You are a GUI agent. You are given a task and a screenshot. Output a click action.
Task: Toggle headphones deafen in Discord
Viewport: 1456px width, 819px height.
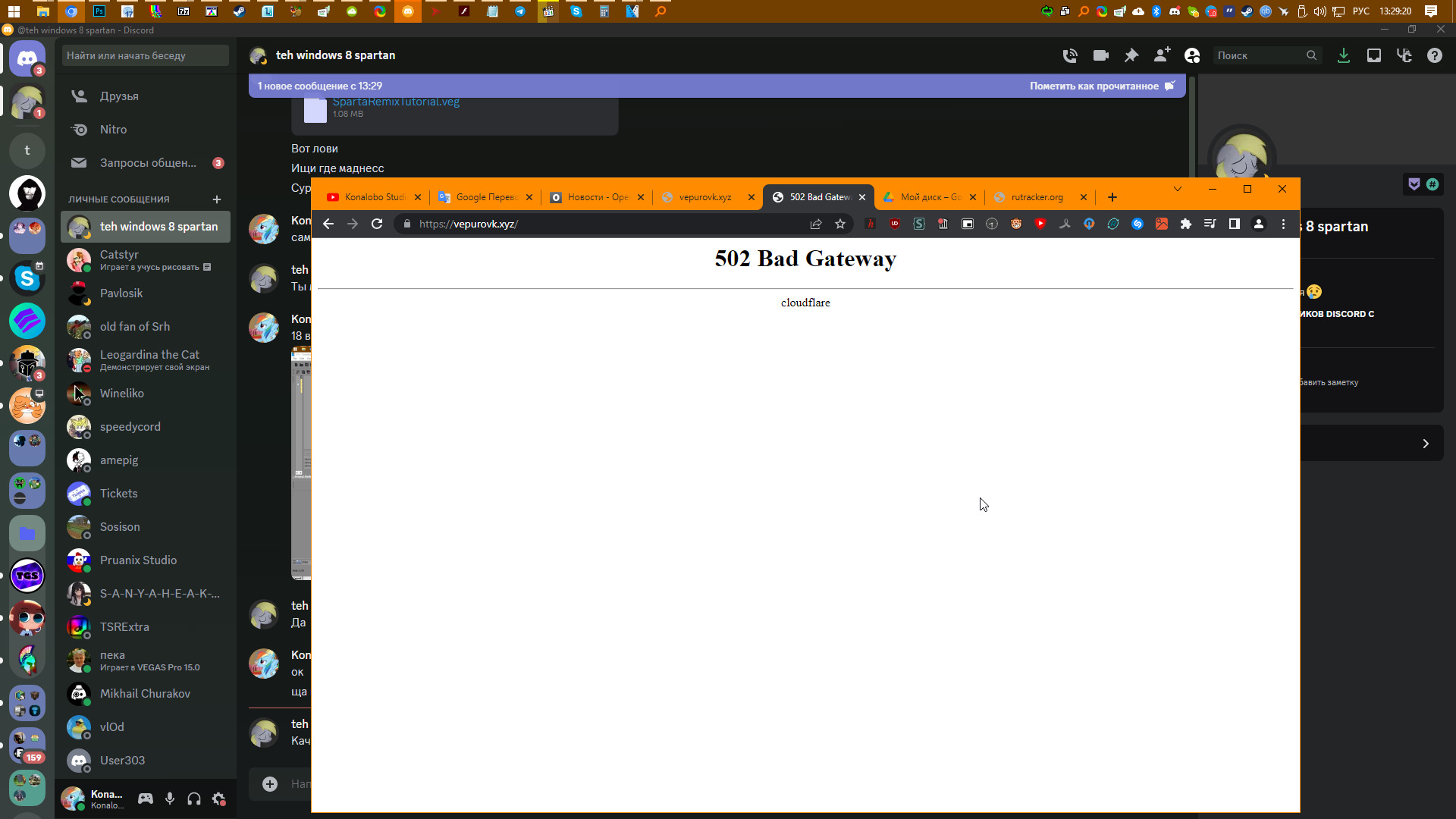coord(194,799)
